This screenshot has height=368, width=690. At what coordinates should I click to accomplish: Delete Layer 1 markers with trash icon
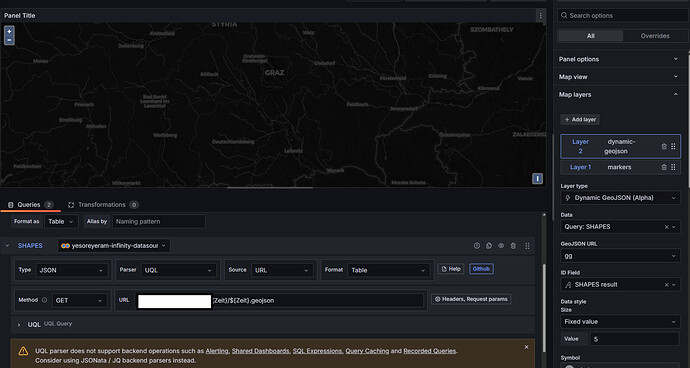click(664, 167)
